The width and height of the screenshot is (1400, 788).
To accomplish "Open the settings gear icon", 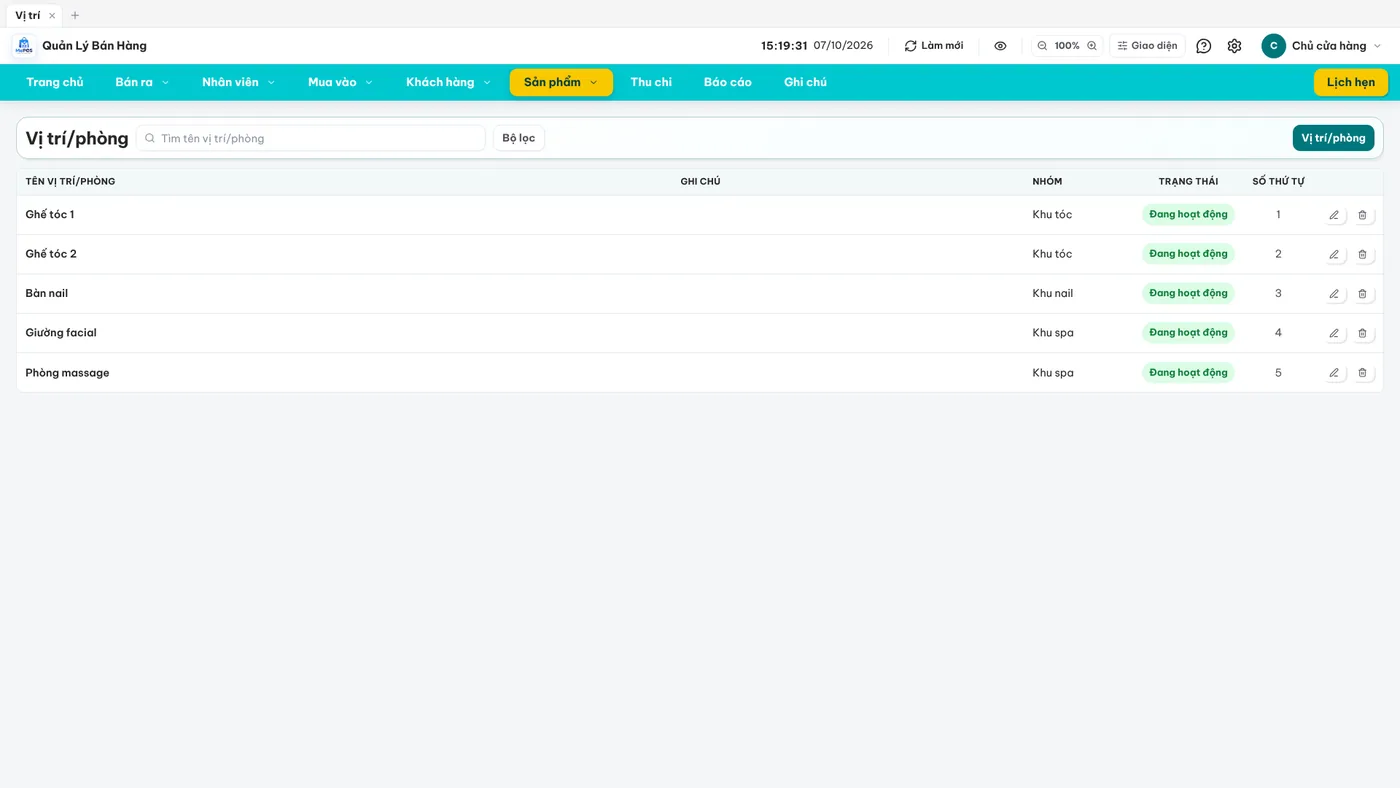I will (1234, 46).
